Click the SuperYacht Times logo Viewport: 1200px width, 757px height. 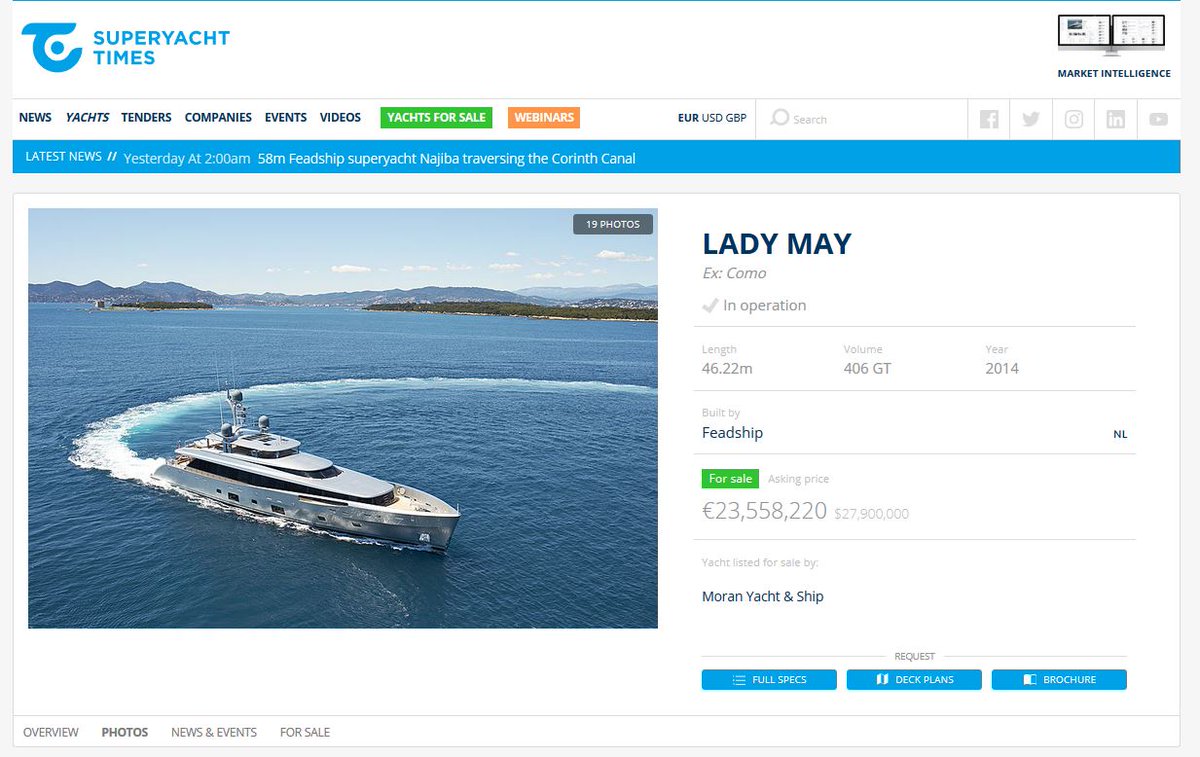click(x=126, y=48)
